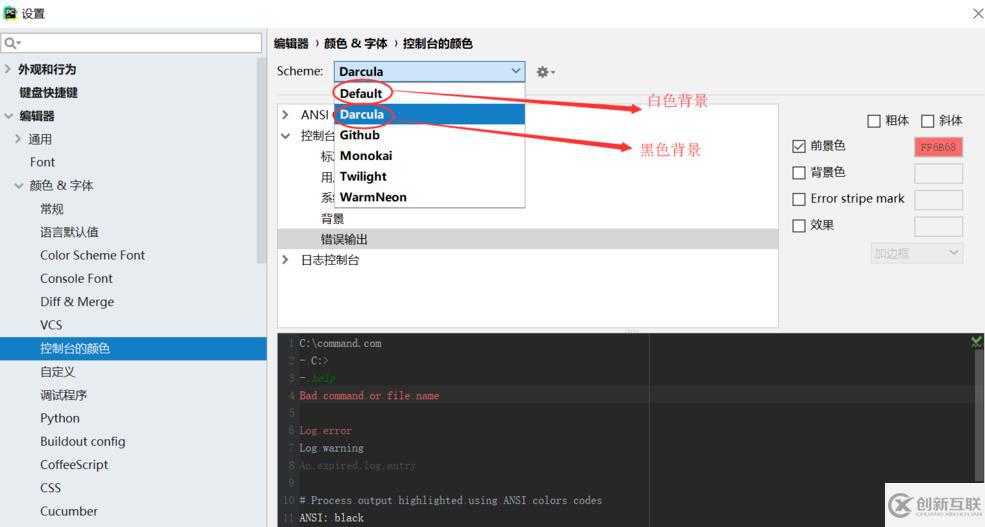Open the Console Font page
The image size is (985, 527).
pyautogui.click(x=76, y=278)
